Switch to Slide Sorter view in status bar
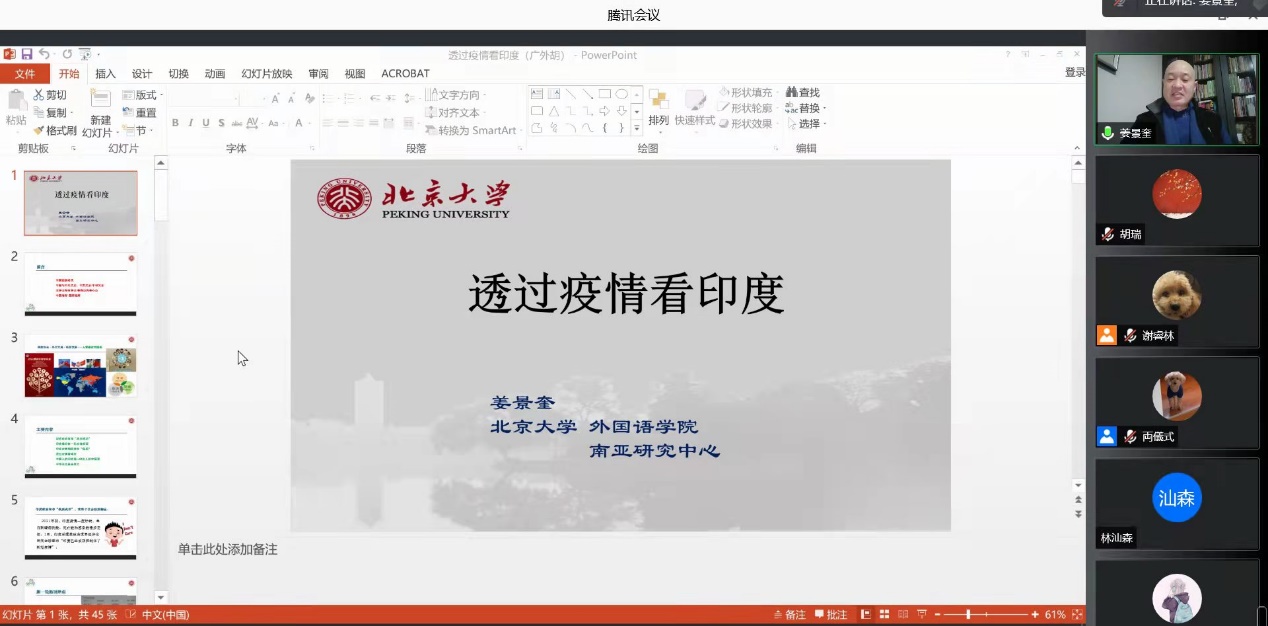Screen dimensions: 1268x626 882,615
